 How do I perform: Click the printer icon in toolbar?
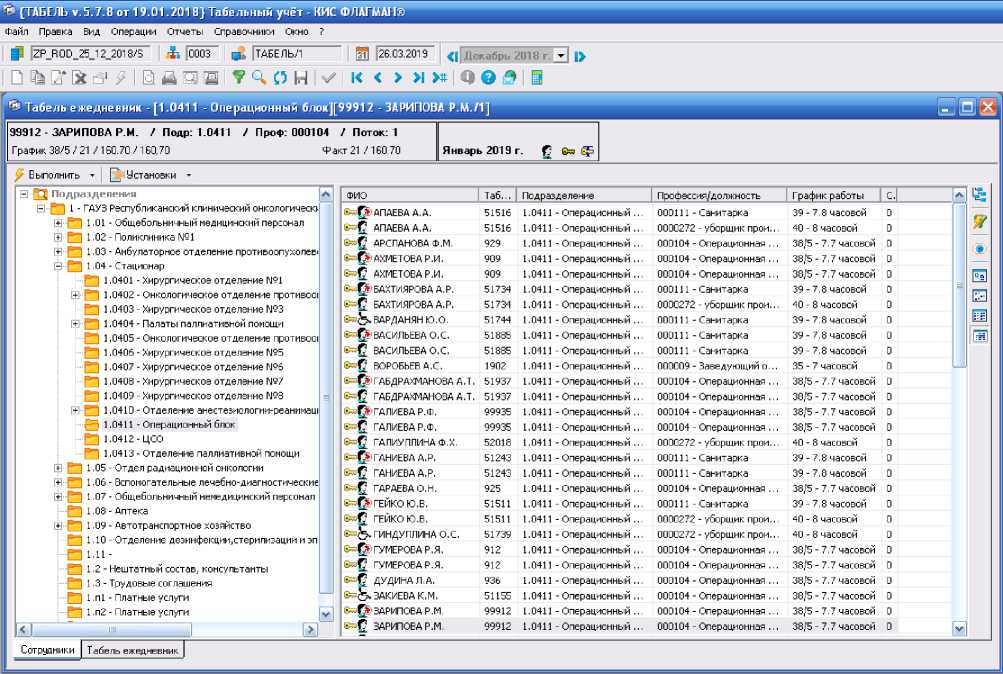tap(170, 78)
